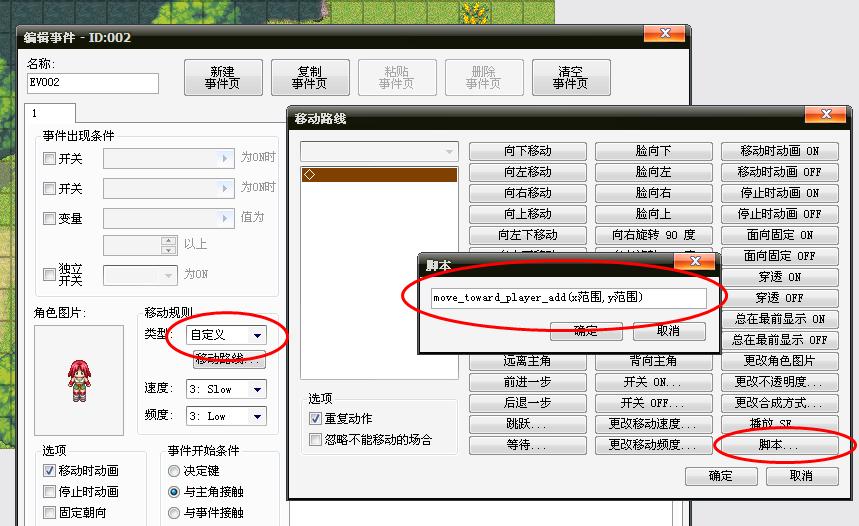The image size is (859, 526).
Task: Click 脸向下 command button
Action: pos(654,151)
